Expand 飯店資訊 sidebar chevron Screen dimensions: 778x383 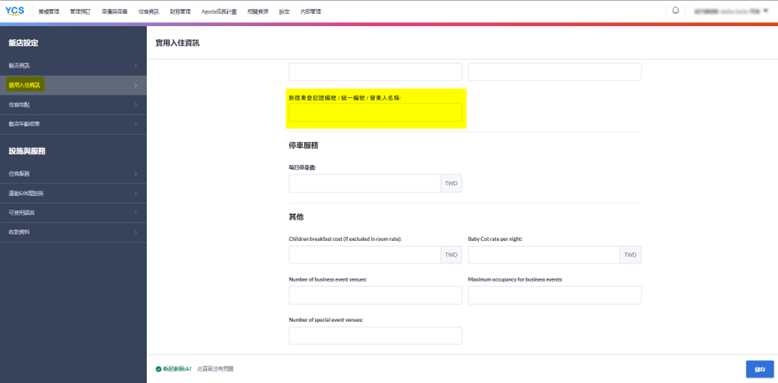(135, 65)
